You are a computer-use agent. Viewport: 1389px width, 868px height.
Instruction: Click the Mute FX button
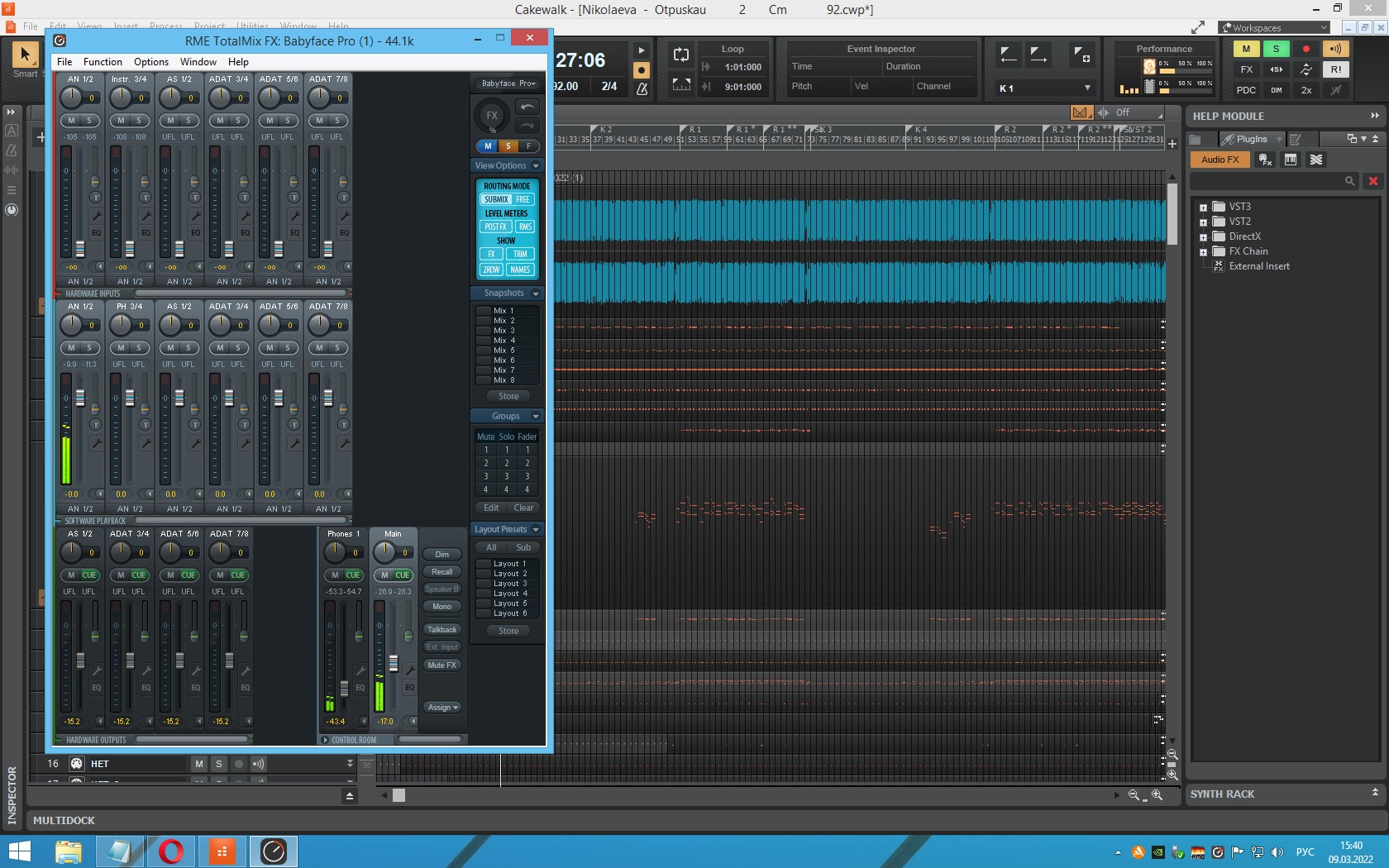(442, 665)
